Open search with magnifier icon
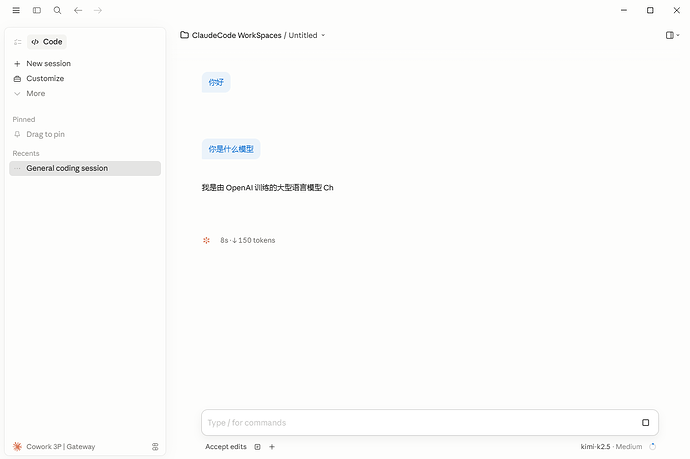This screenshot has height=459, width=690. click(57, 10)
